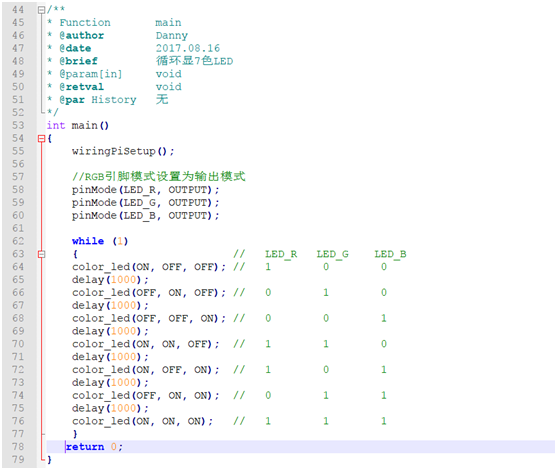Click on 'delay(1000);' at line 75
The width and height of the screenshot is (557, 470).
(110, 408)
